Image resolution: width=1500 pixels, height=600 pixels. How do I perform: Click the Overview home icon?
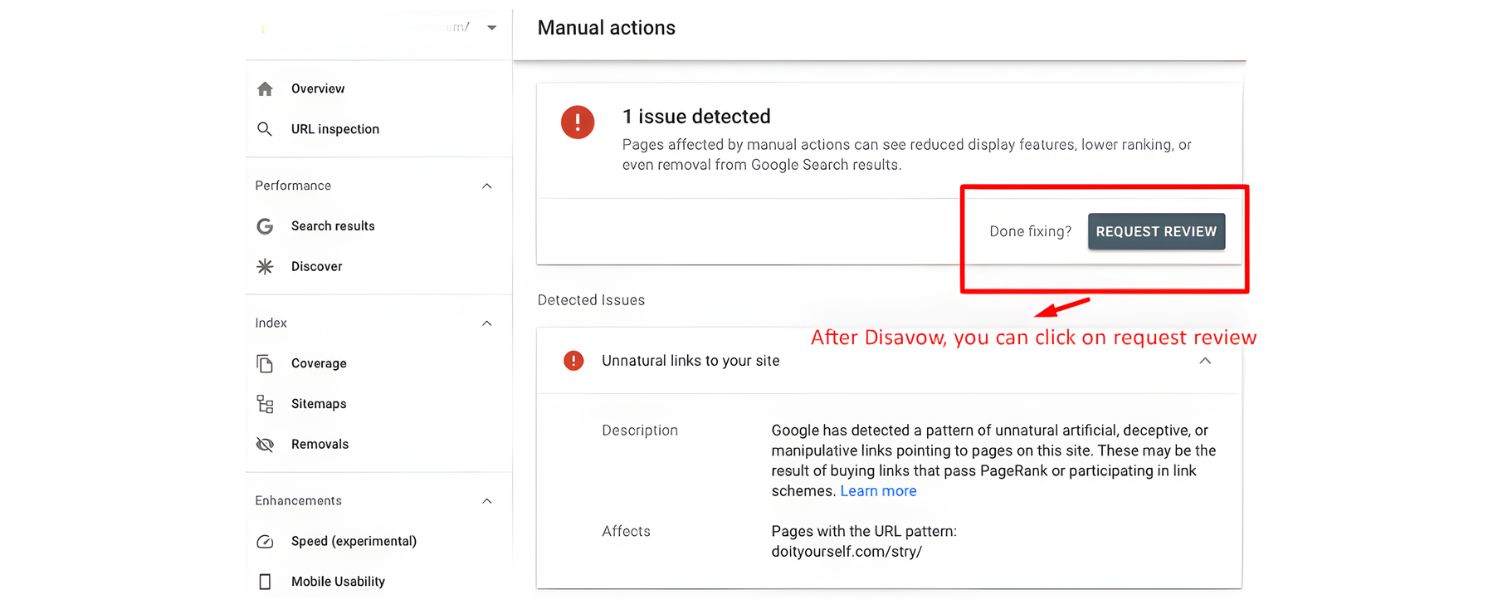coord(265,89)
